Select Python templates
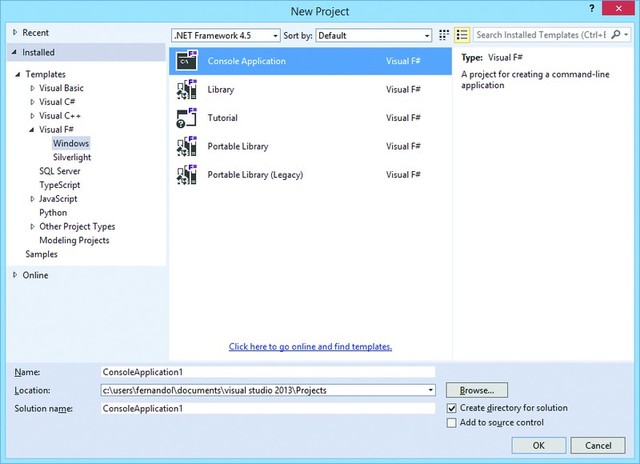Viewport: 640px width, 464px height. (x=53, y=213)
